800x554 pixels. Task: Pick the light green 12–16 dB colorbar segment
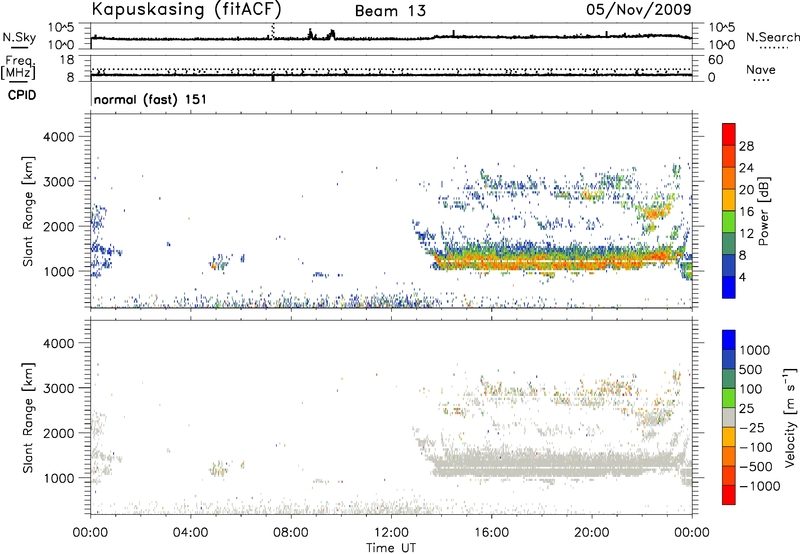tap(729, 221)
